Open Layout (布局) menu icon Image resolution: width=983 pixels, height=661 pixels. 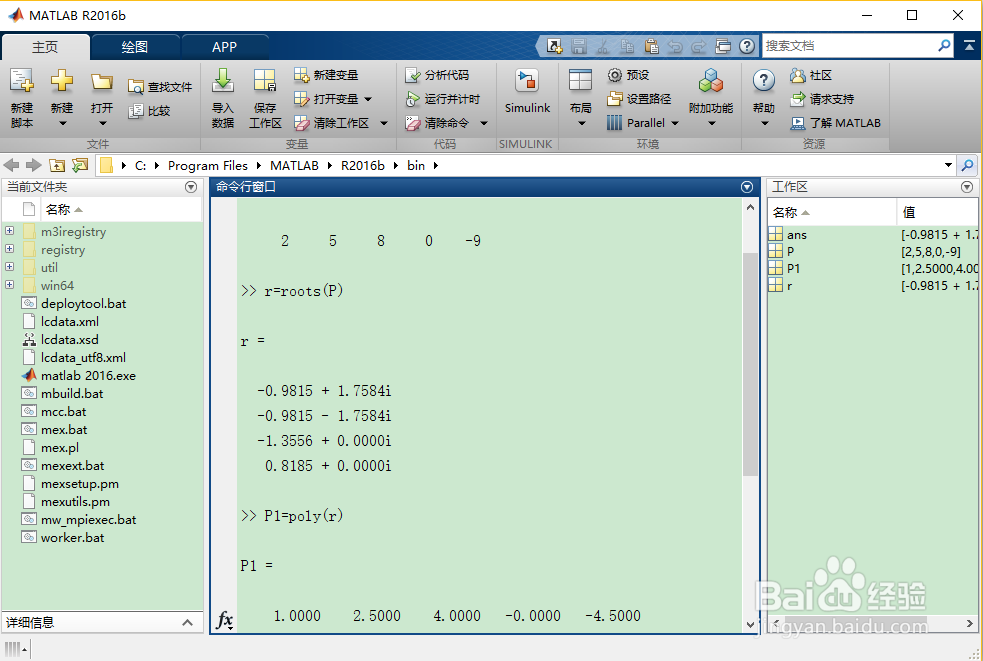581,81
